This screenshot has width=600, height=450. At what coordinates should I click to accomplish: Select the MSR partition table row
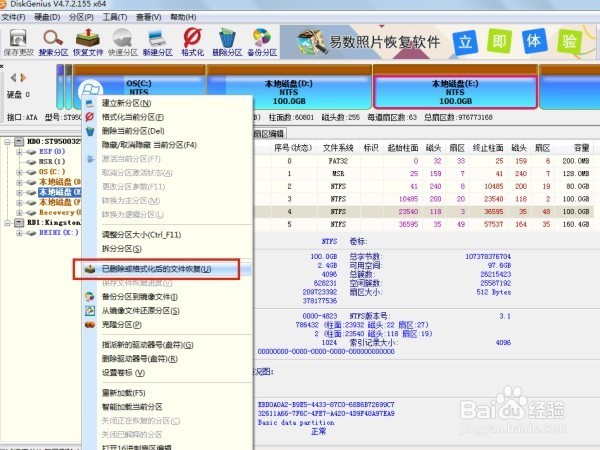(x=424, y=173)
